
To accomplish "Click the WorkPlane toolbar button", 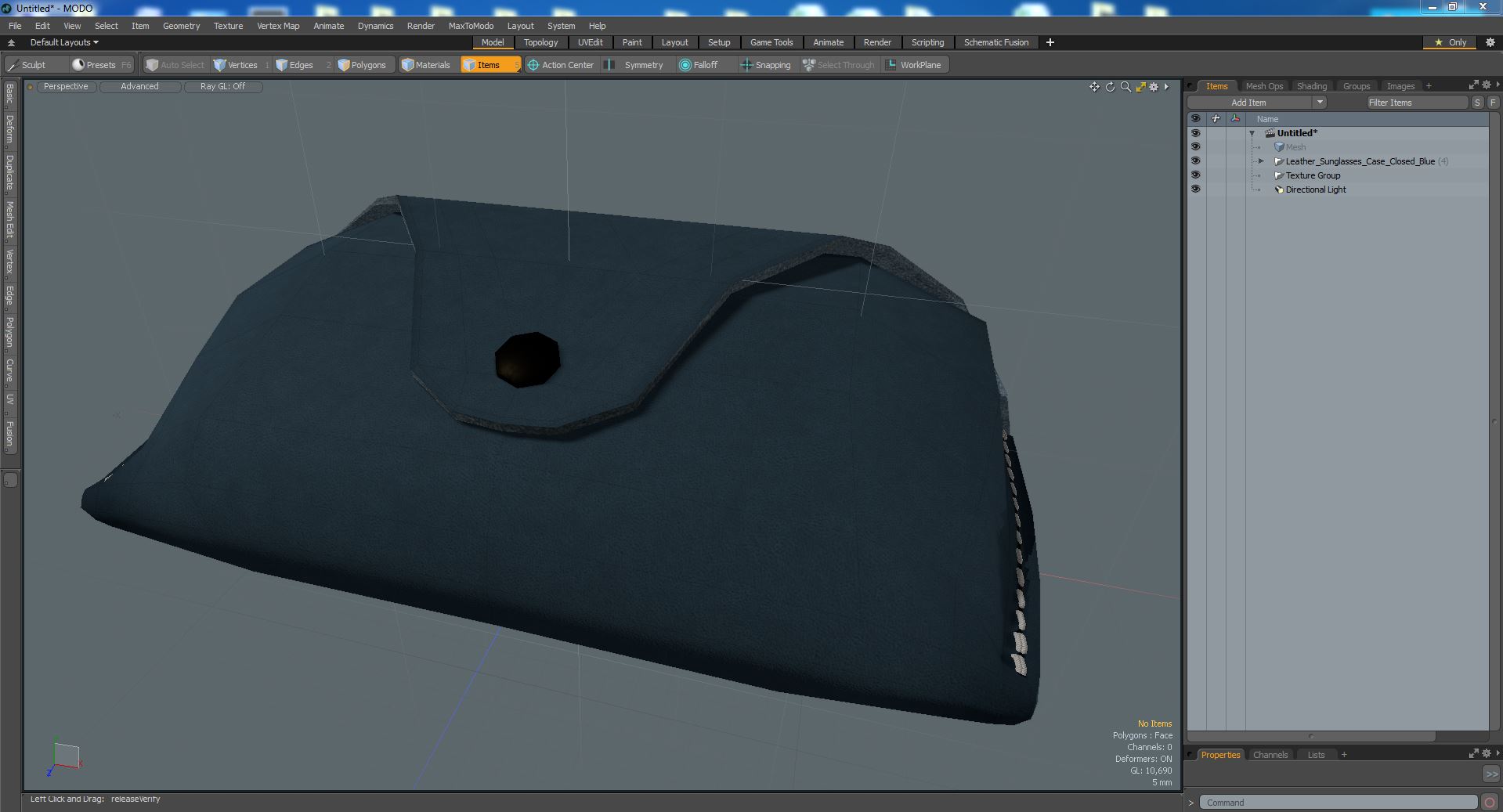I will [914, 65].
